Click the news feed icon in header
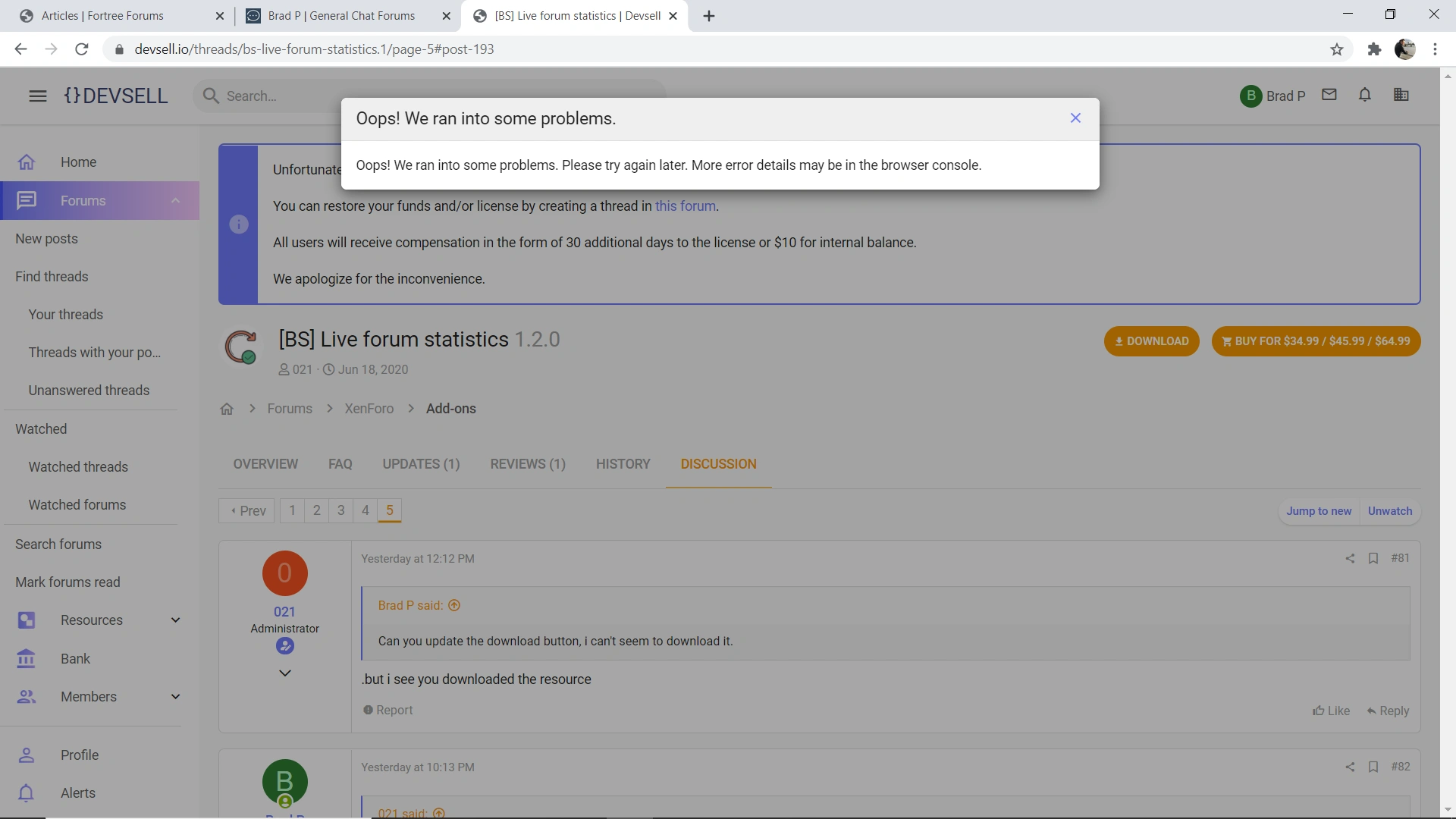This screenshot has height=819, width=1456. pyautogui.click(x=1401, y=96)
